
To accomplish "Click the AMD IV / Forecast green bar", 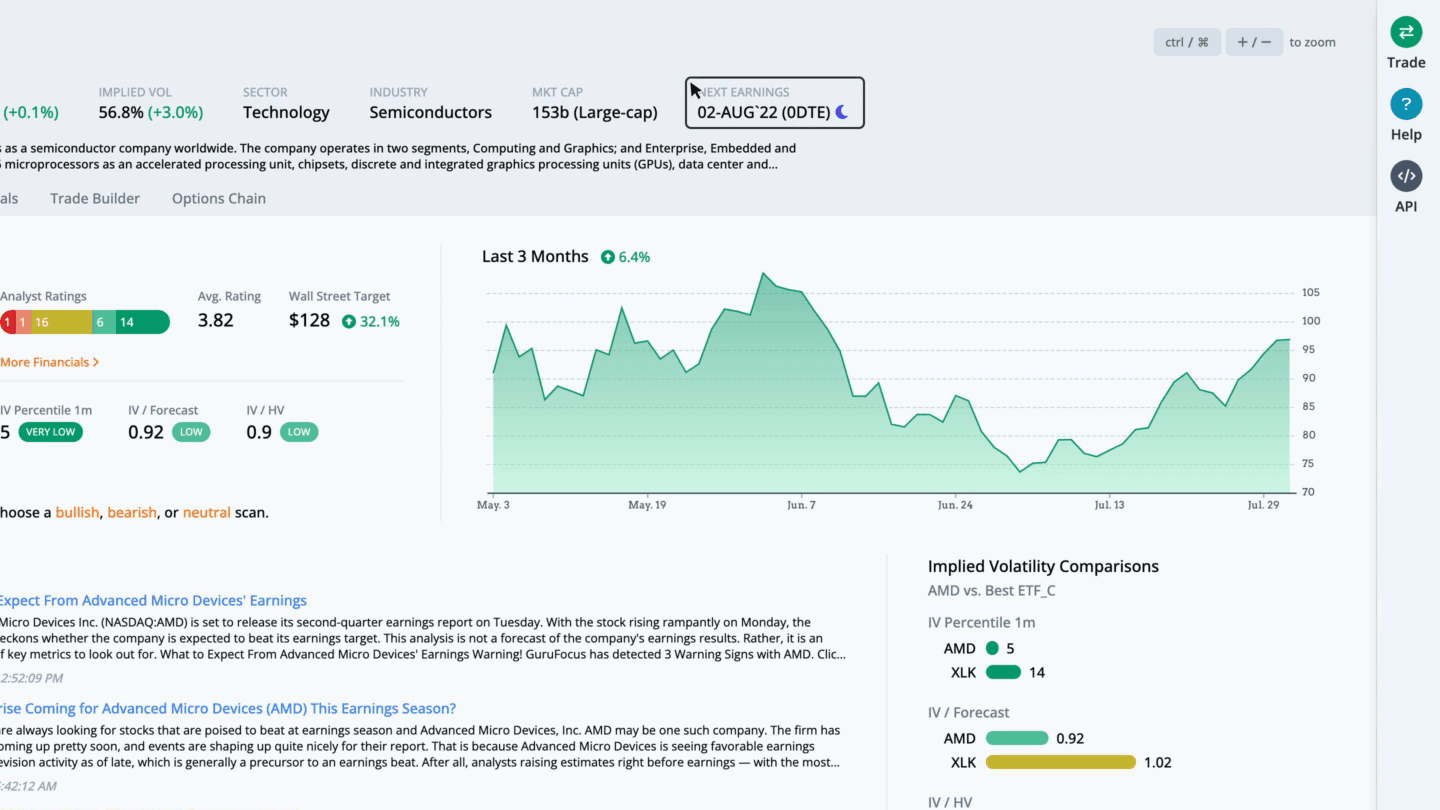I will tap(1016, 738).
